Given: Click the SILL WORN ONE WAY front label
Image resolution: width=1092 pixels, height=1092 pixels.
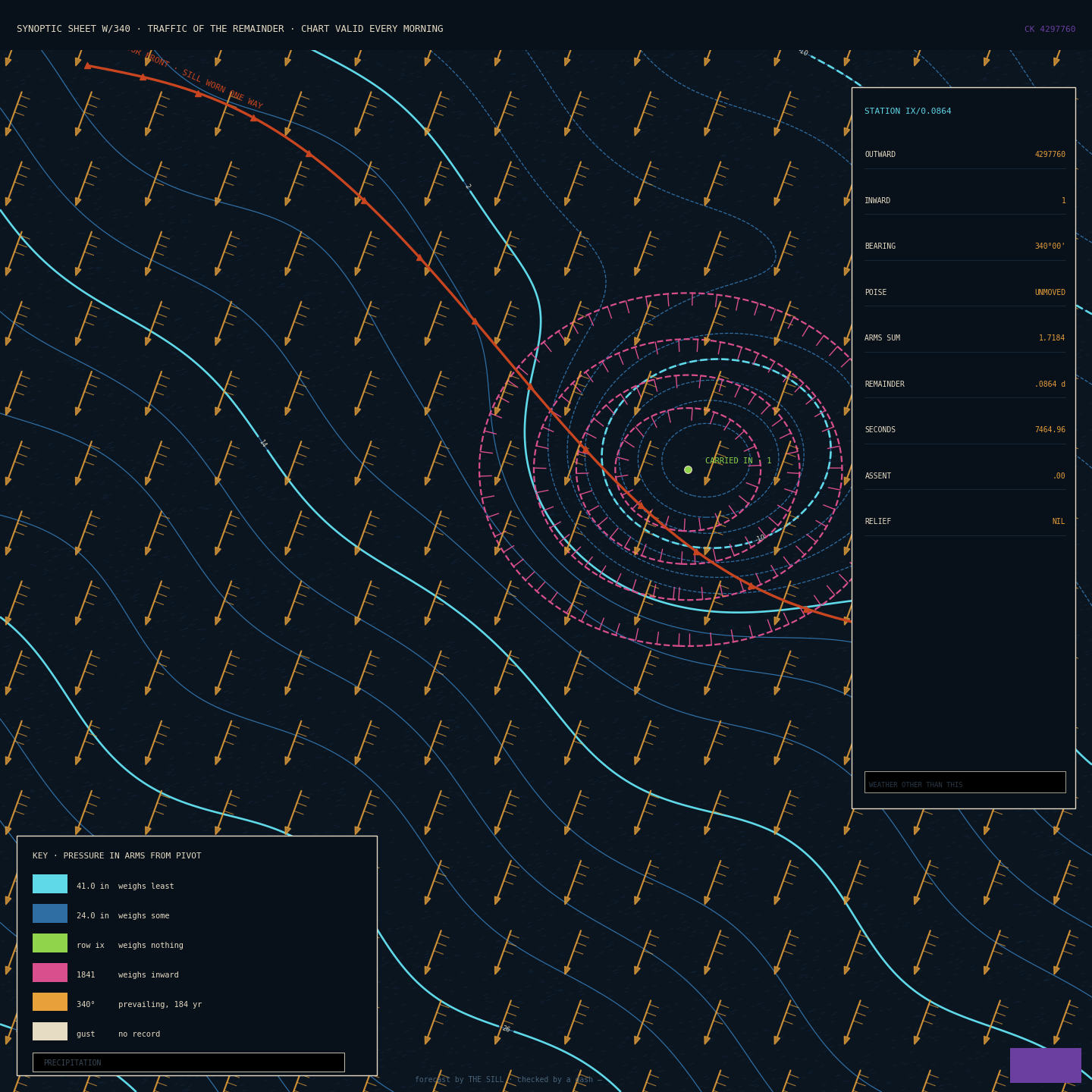Looking at the screenshot, I should [222, 89].
